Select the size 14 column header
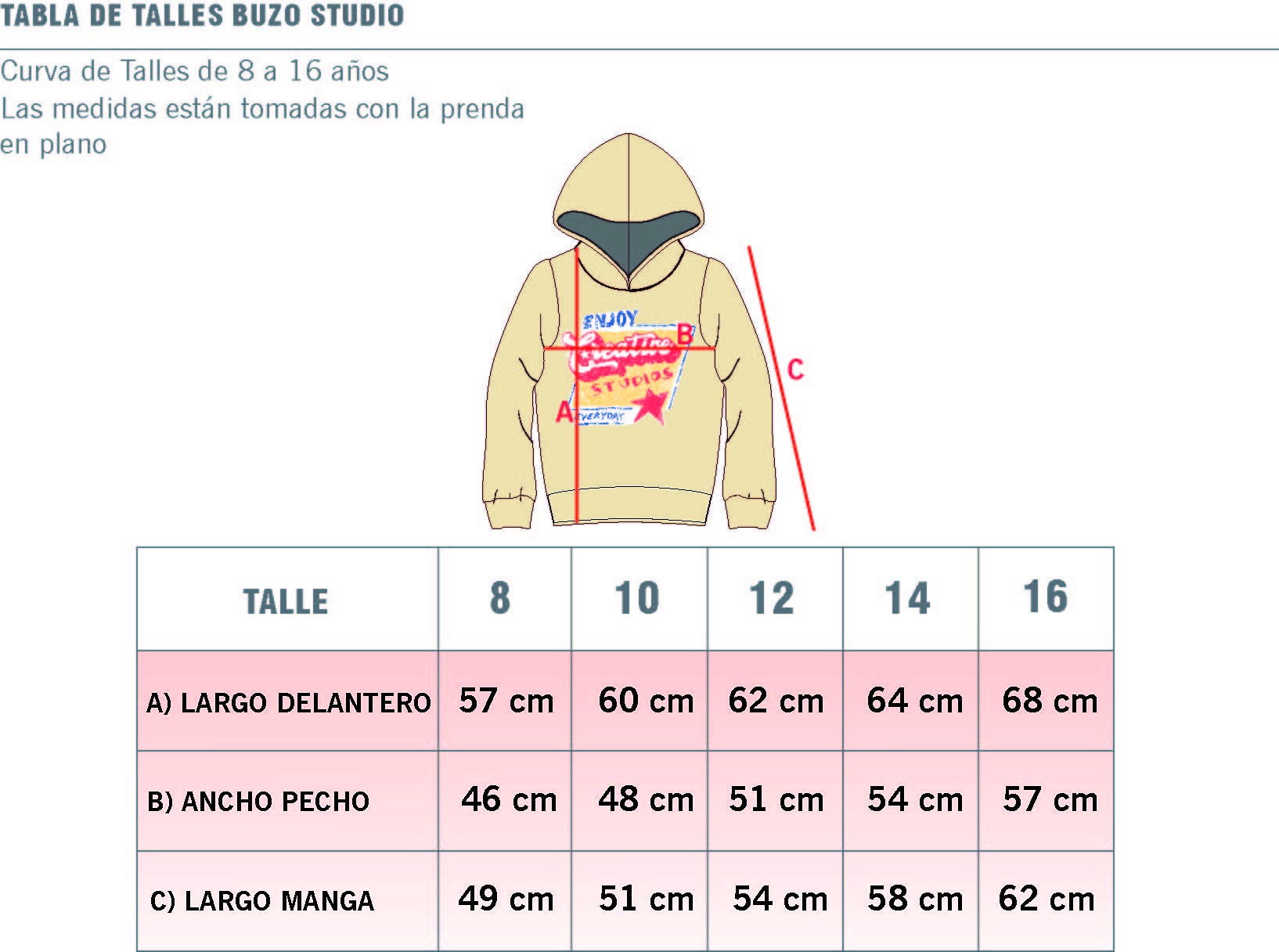Viewport: 1279px width, 952px height. pos(910,600)
